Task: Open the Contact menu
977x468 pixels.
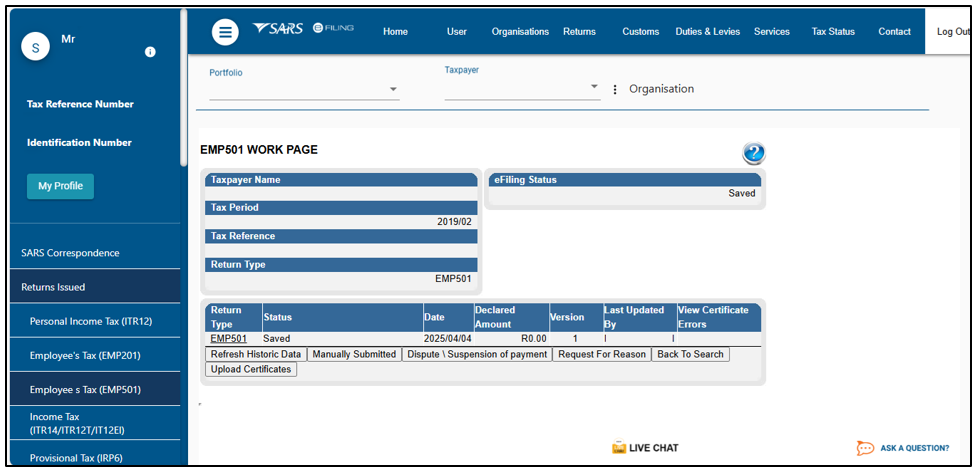Action: 894,32
